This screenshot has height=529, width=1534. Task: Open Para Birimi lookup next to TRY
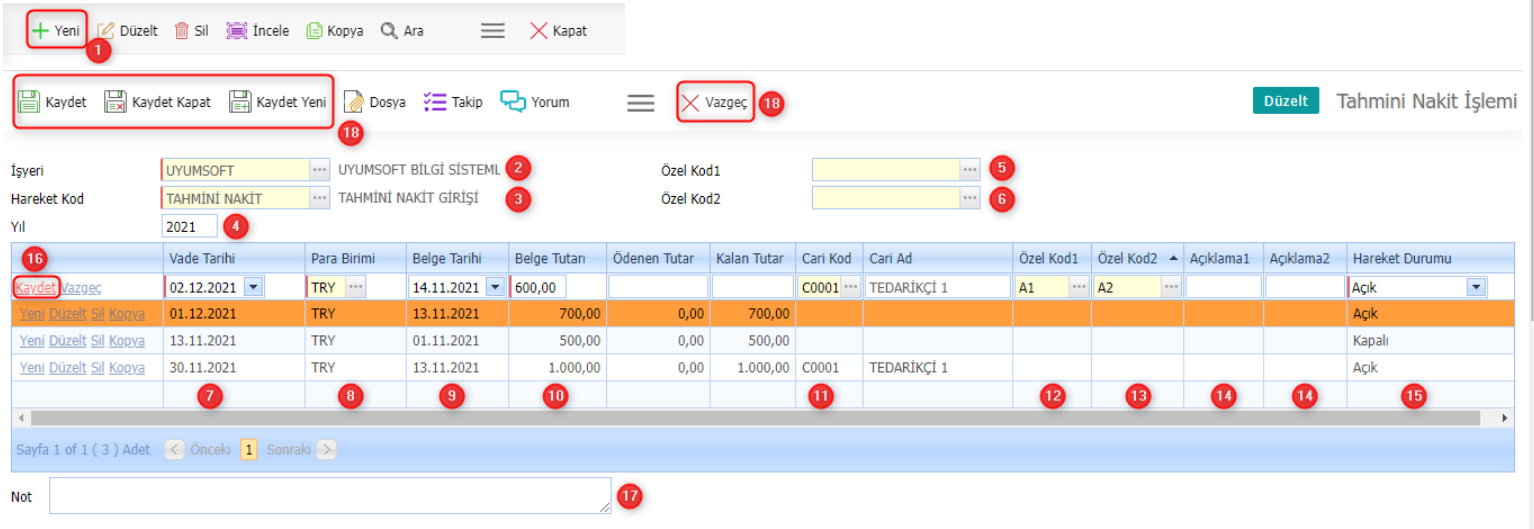[356, 287]
